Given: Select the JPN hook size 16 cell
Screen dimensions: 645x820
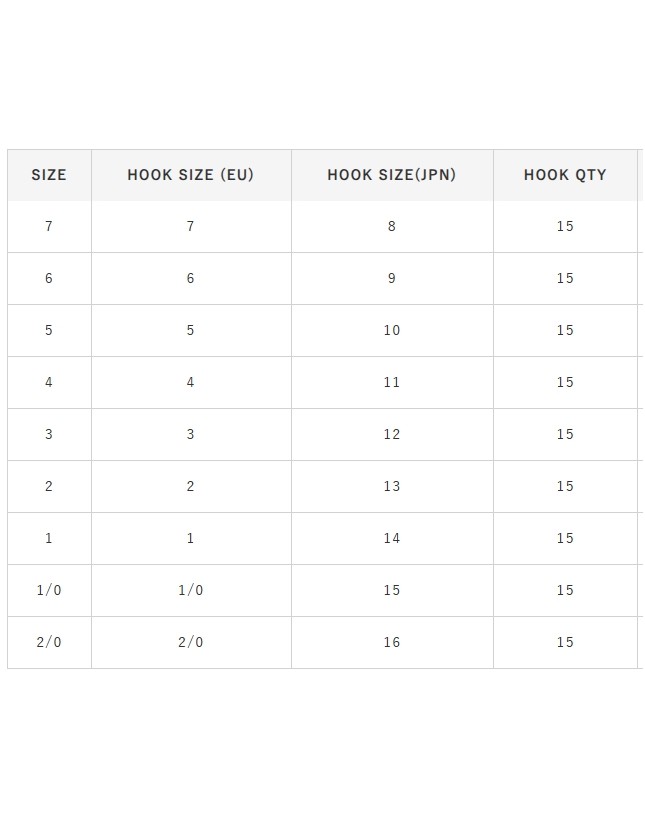Looking at the screenshot, I should coord(391,643).
